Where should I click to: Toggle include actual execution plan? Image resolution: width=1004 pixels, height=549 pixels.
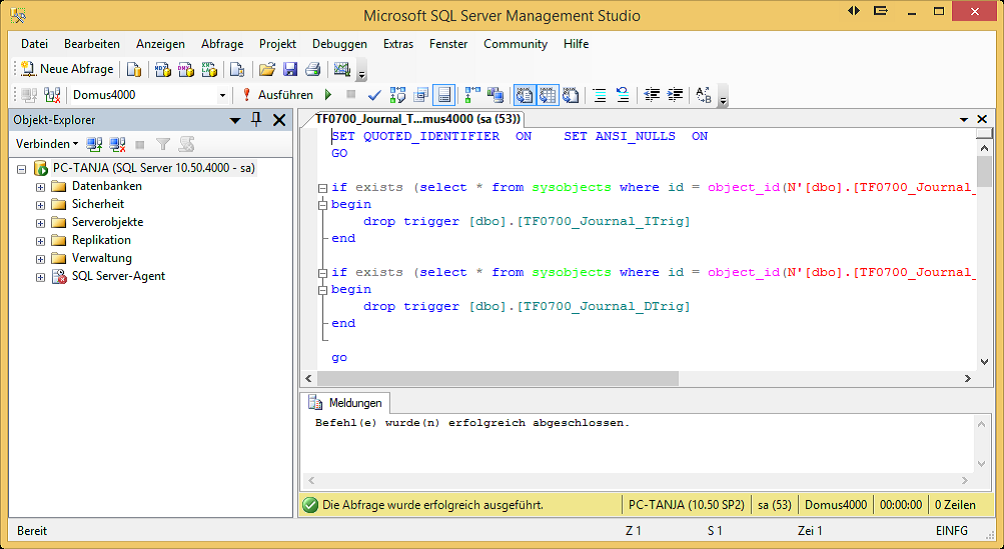click(473, 95)
